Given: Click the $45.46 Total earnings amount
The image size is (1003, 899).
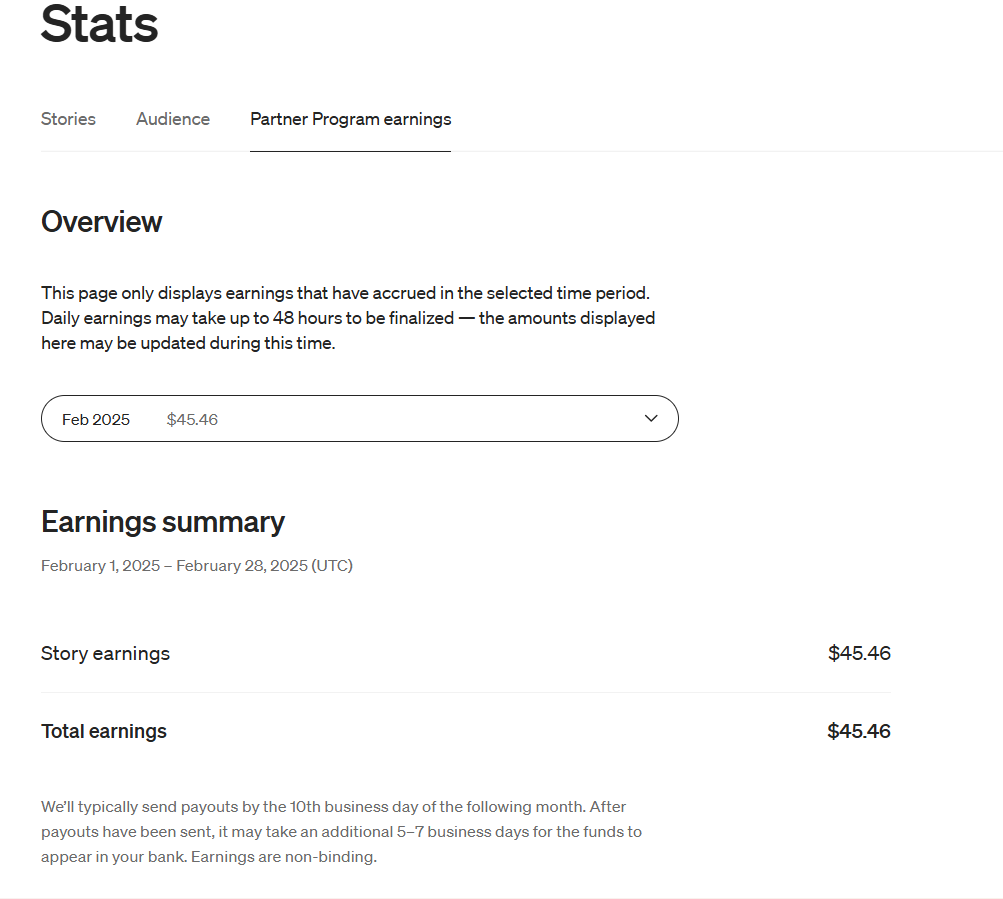Looking at the screenshot, I should point(858,731).
